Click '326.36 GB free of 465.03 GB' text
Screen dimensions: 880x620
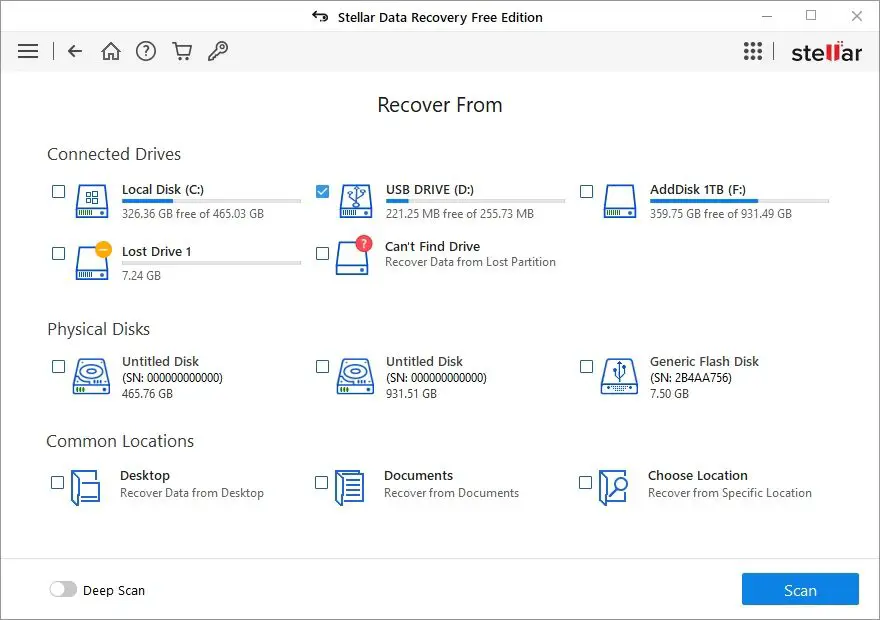point(192,214)
